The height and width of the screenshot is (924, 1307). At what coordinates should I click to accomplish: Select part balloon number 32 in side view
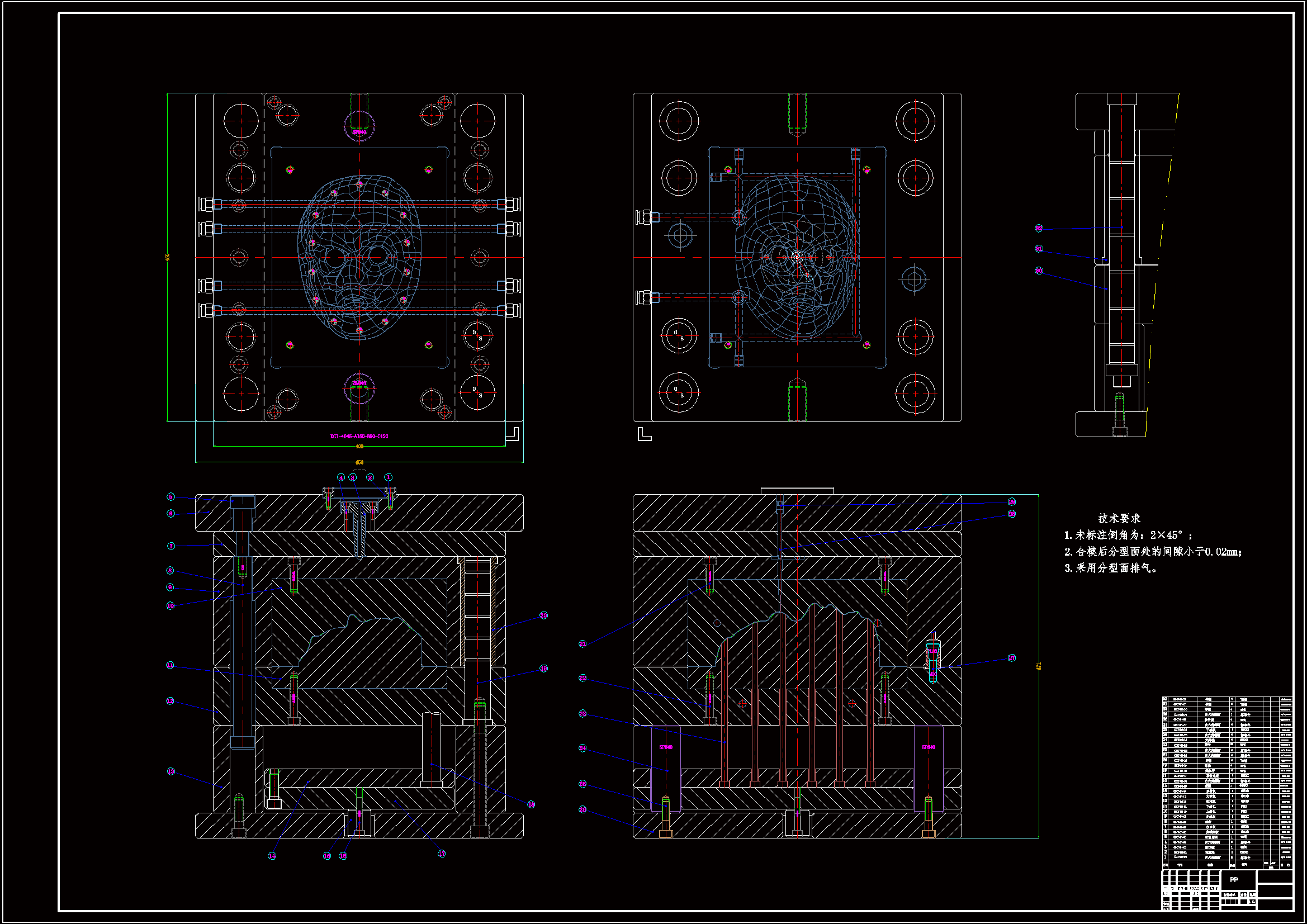[1039, 228]
